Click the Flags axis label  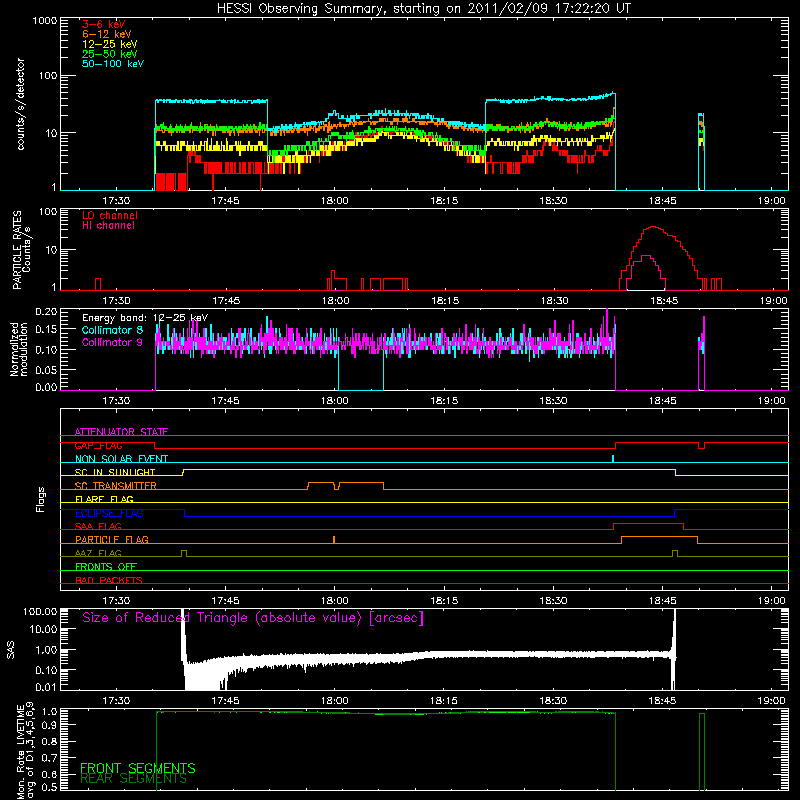point(41,499)
